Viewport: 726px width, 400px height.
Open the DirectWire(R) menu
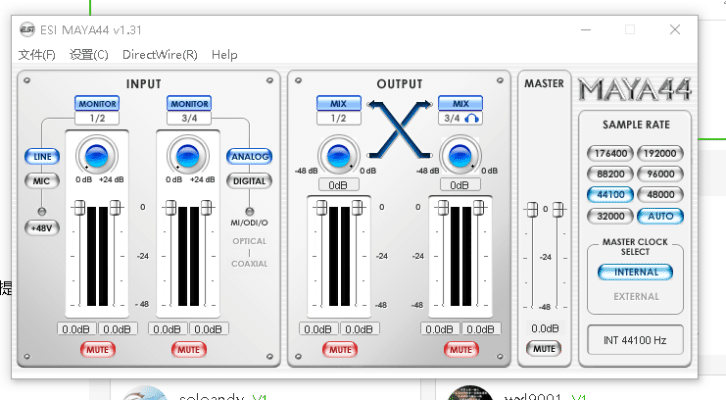click(x=160, y=54)
